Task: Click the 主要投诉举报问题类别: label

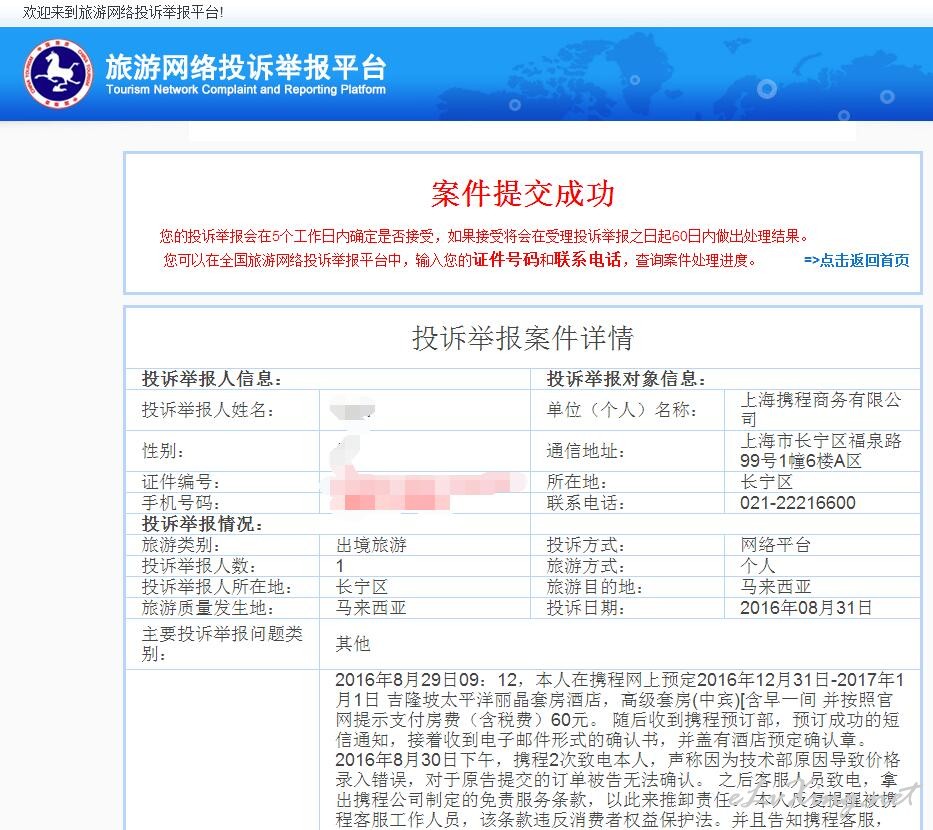Action: pyautogui.click(x=223, y=644)
